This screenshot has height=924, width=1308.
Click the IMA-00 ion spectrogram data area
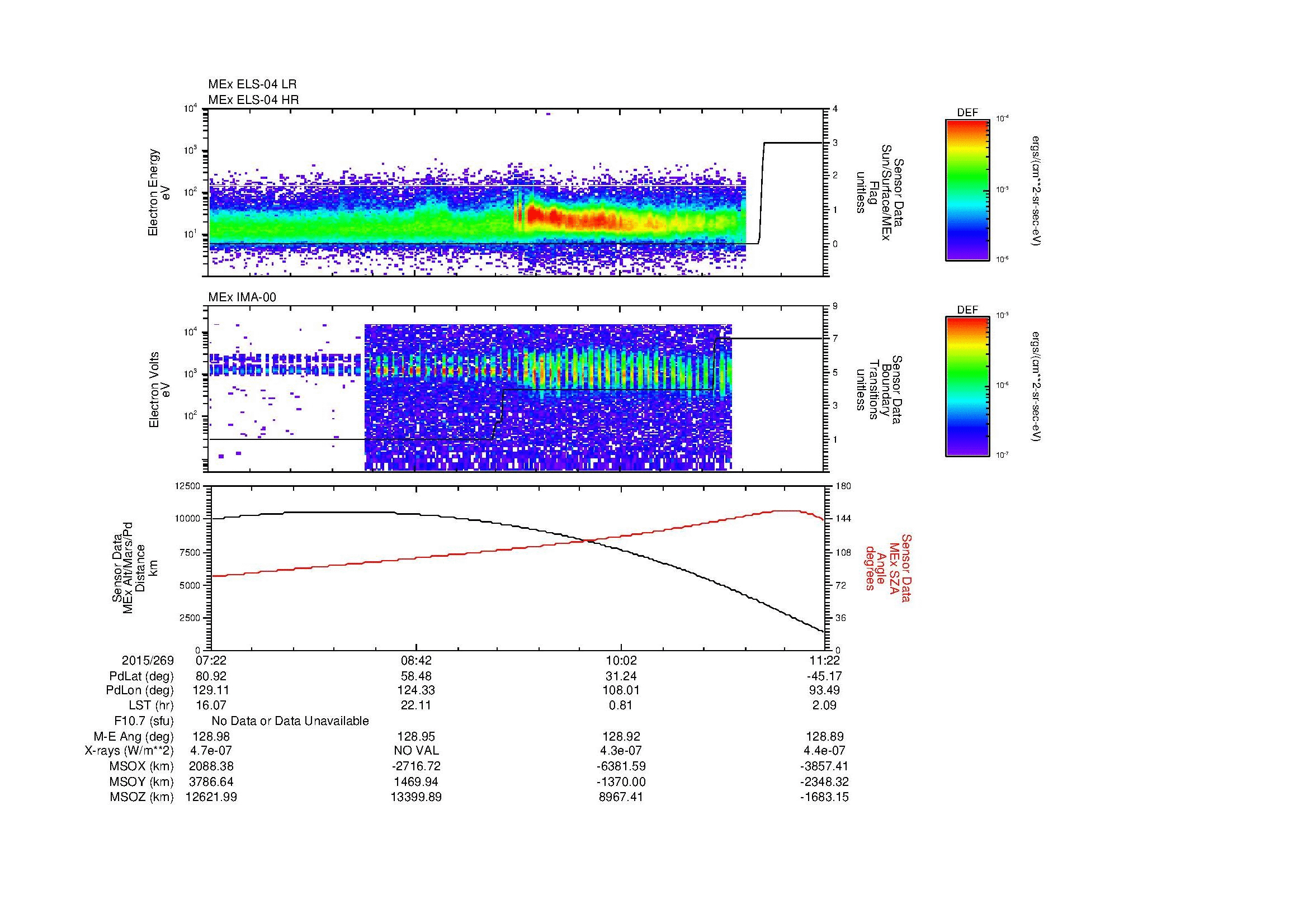[x=547, y=397]
